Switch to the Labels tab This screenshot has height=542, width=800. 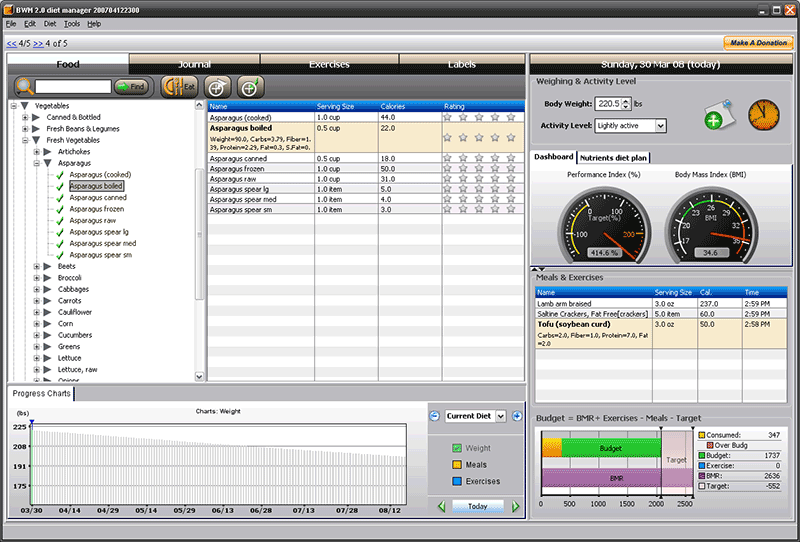coord(462,64)
